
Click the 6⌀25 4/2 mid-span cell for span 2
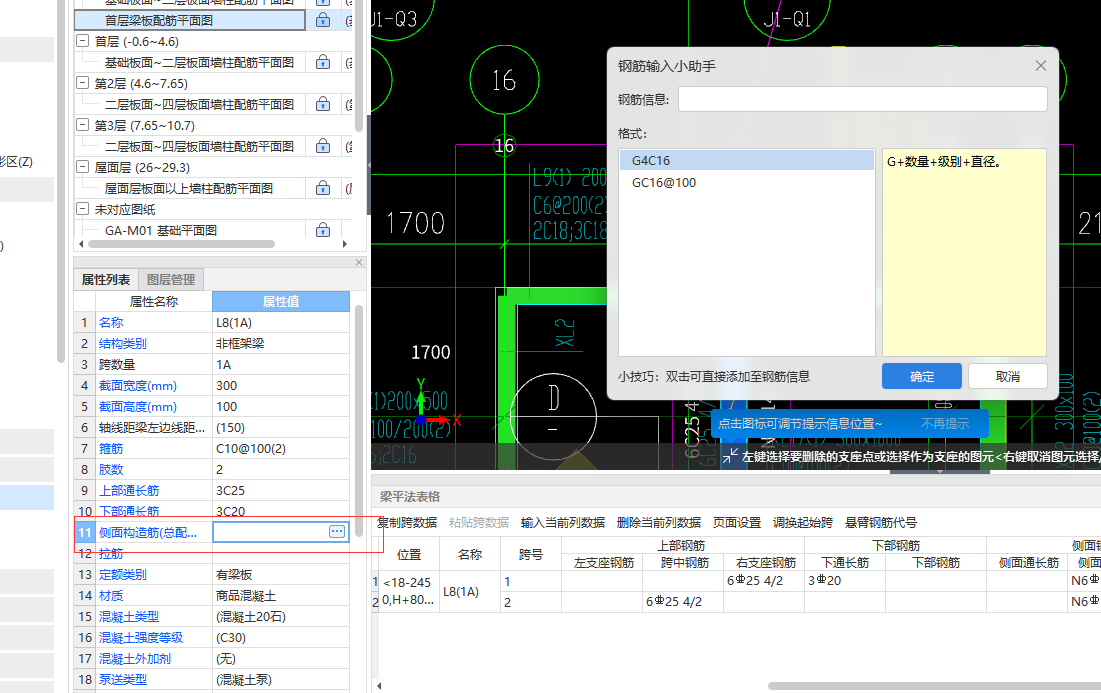pyautogui.click(x=683, y=602)
